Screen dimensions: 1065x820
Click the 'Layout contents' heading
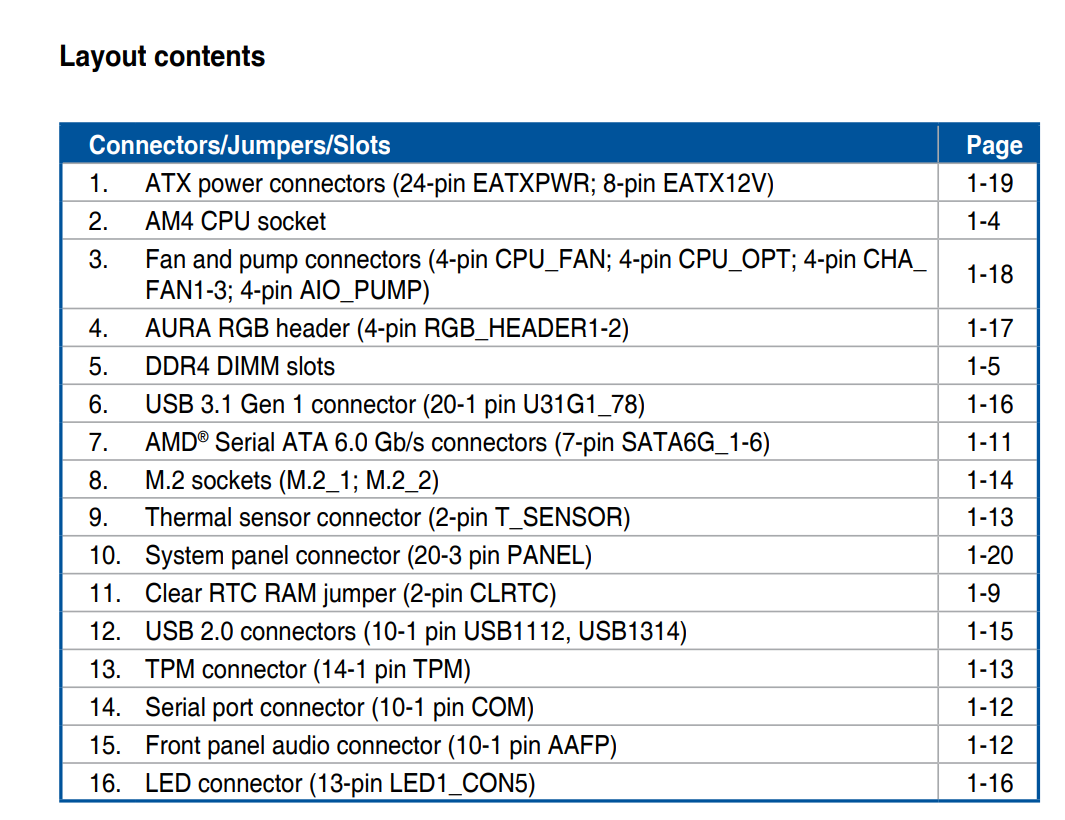click(162, 56)
